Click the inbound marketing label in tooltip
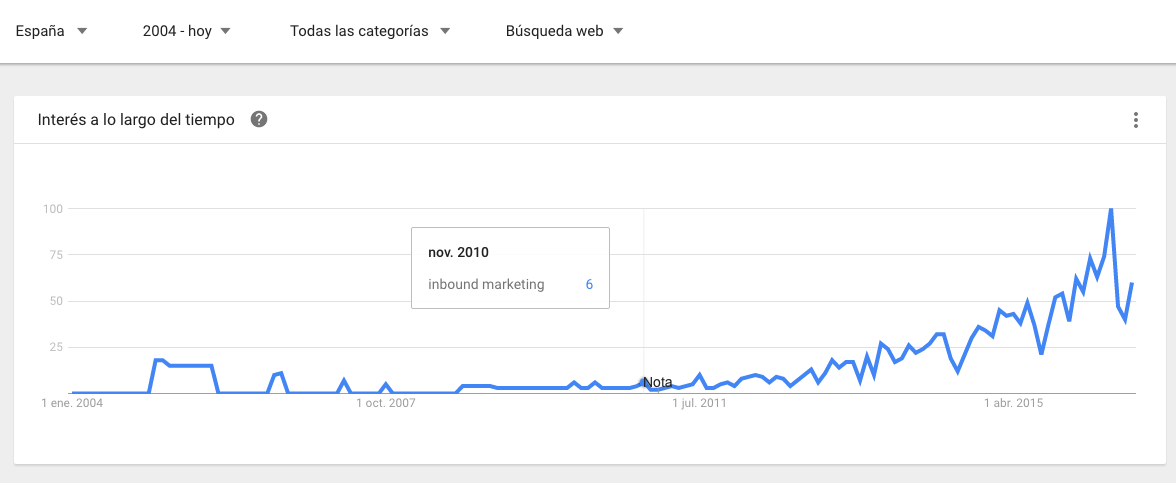 tap(486, 284)
